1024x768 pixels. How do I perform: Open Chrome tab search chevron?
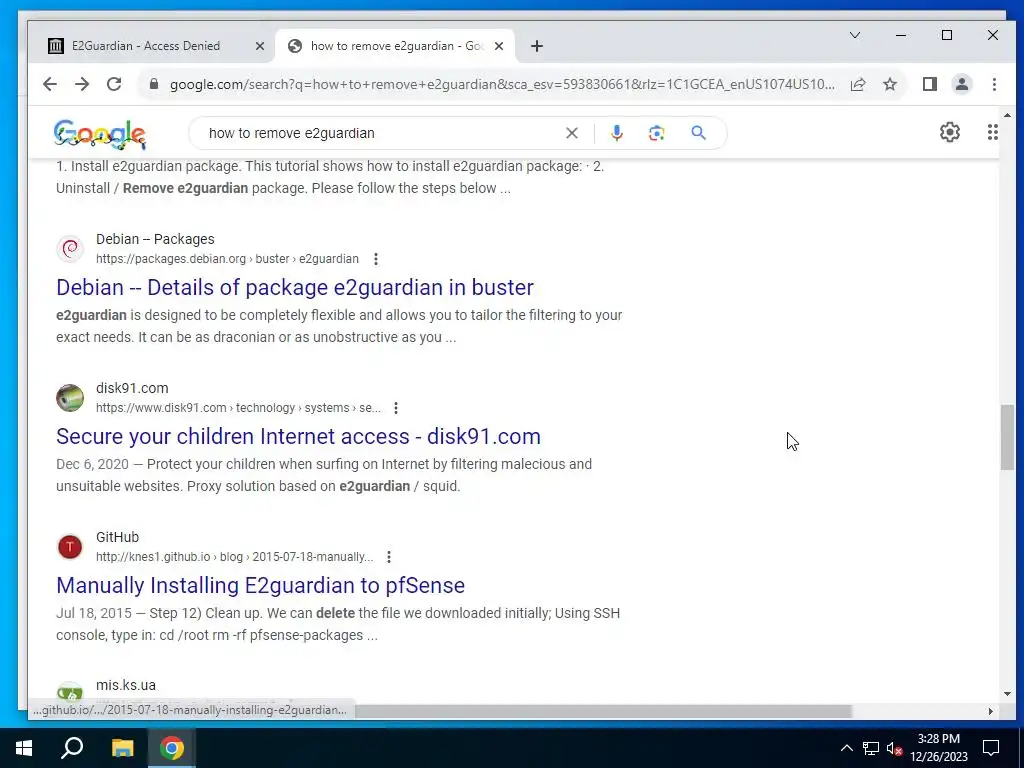(x=854, y=35)
